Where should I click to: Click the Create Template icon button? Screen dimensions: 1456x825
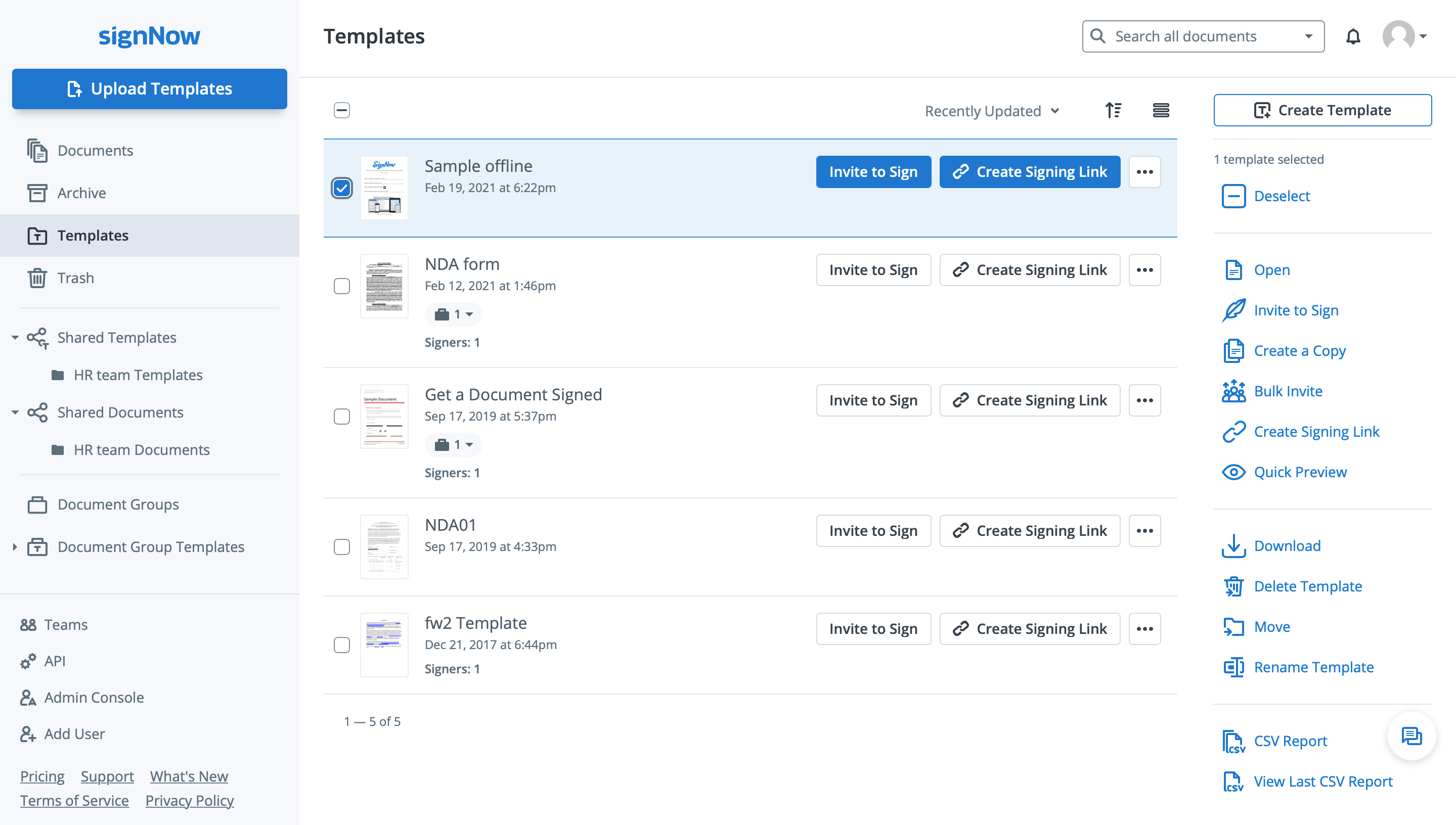1261,110
